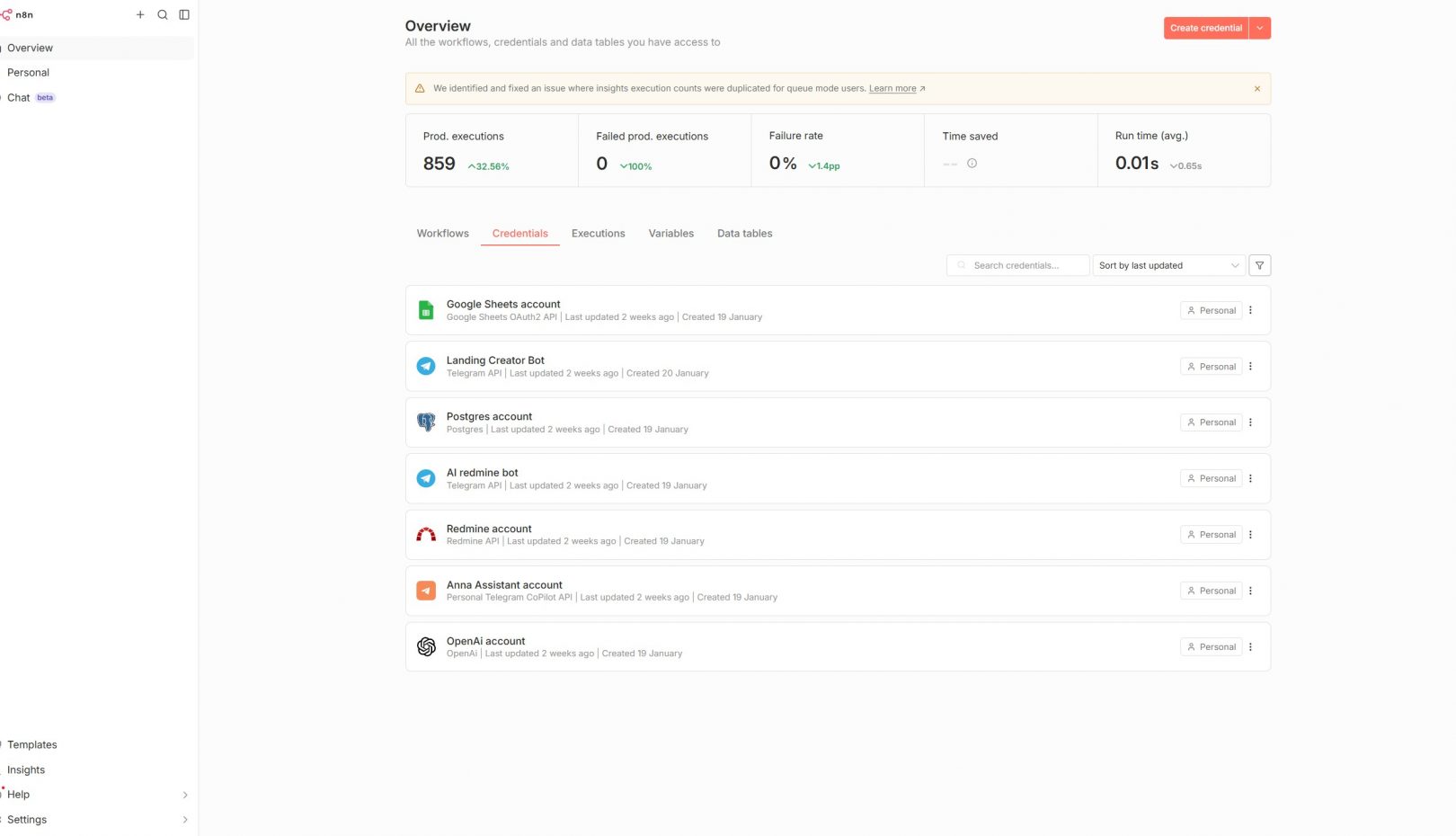This screenshot has width=1456, height=836.
Task: Open Insights from the sidebar
Action: [x=26, y=770]
